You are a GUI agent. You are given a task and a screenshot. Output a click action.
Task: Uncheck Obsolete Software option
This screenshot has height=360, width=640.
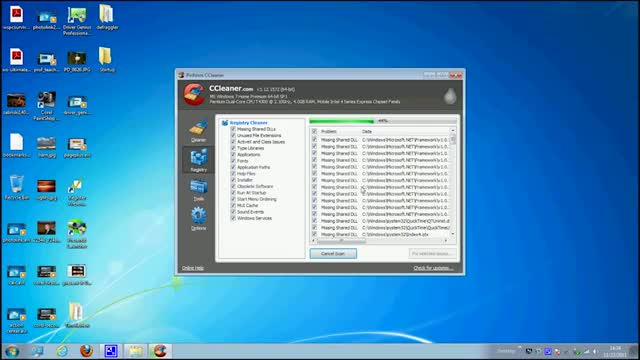coord(233,186)
